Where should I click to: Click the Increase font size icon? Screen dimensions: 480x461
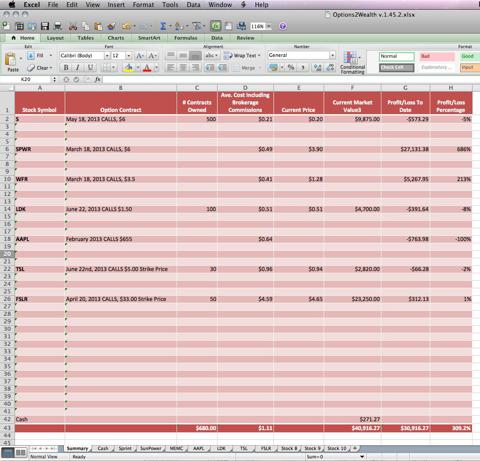(x=140, y=56)
